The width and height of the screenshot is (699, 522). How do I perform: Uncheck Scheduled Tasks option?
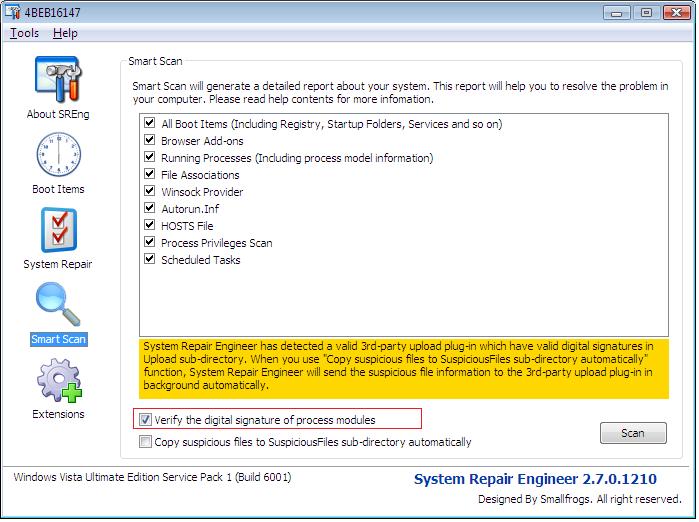pyautogui.click(x=150, y=259)
